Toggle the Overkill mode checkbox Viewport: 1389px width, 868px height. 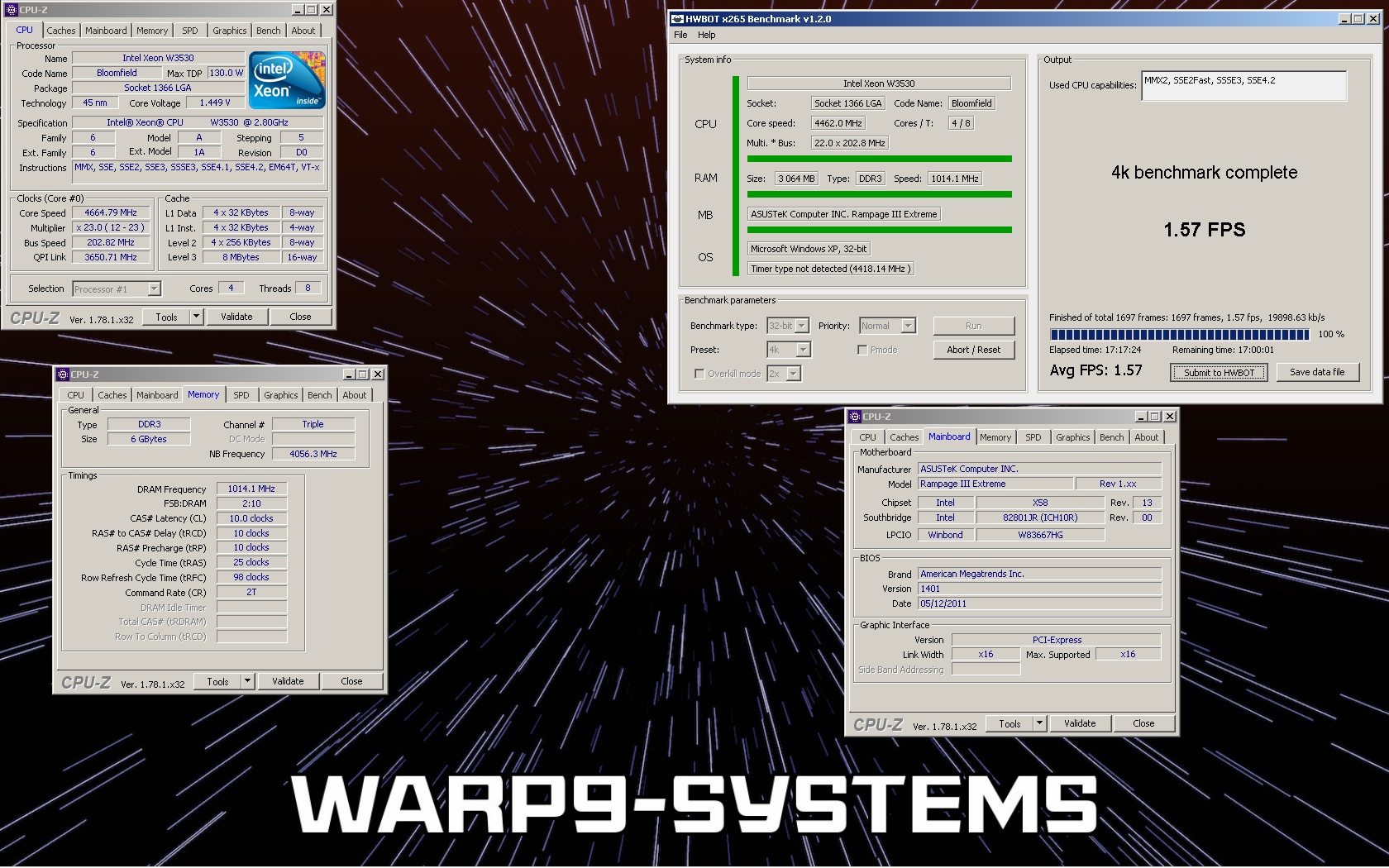(x=699, y=374)
